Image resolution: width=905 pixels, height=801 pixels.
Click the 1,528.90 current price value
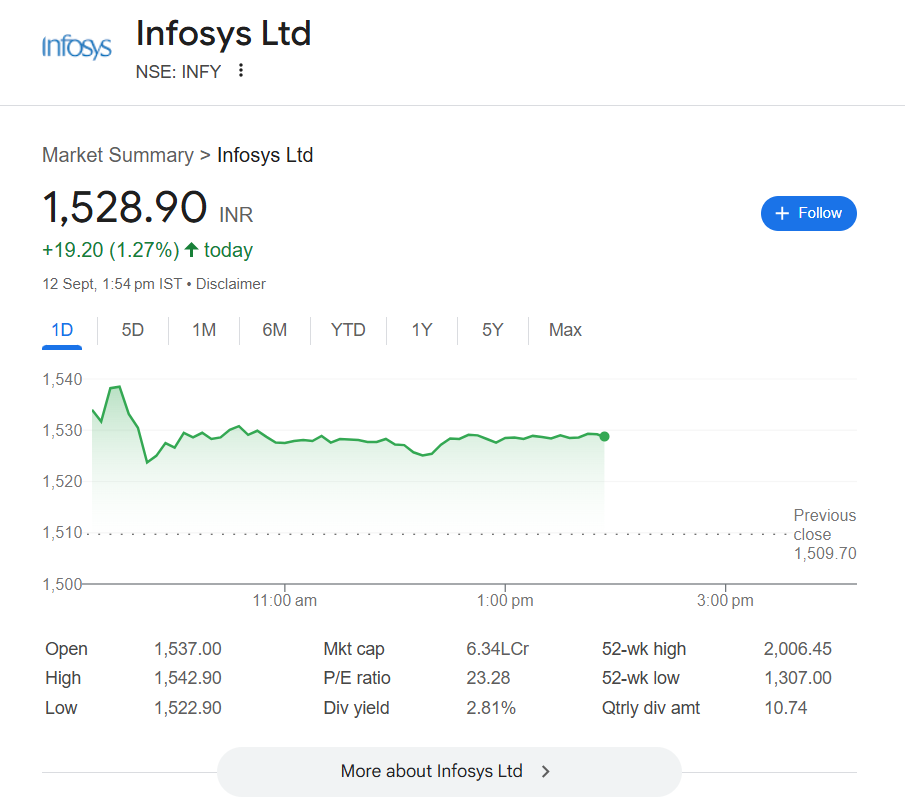124,208
